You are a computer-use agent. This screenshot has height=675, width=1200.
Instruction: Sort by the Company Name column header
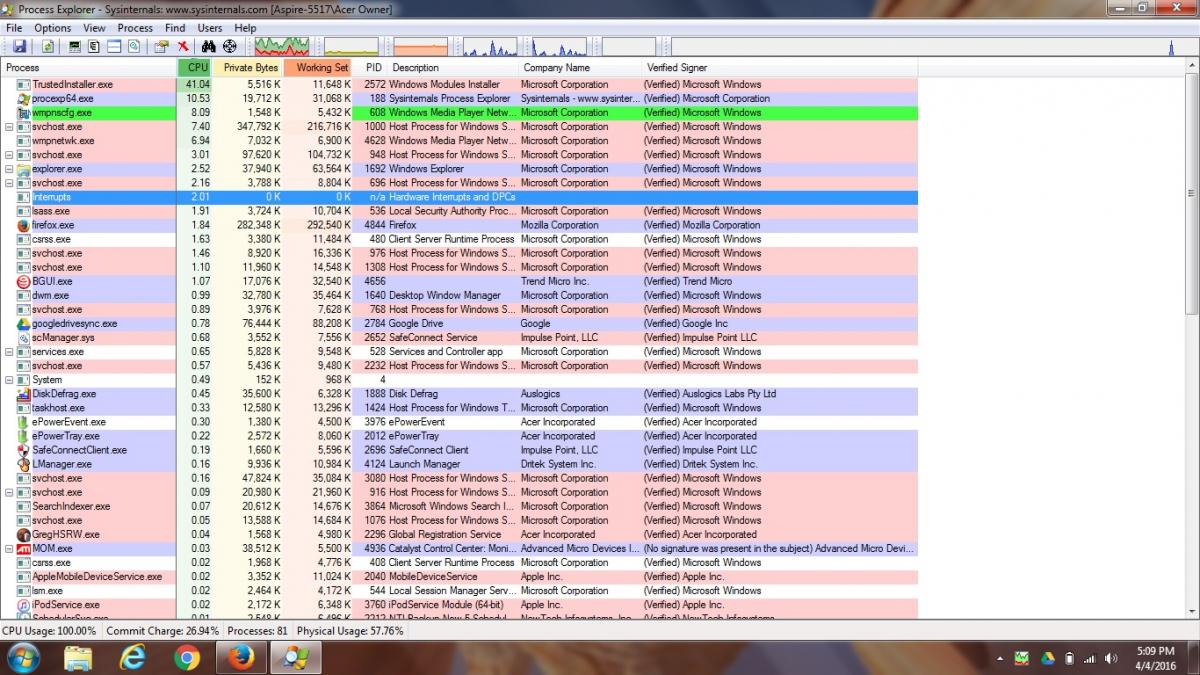(581, 68)
